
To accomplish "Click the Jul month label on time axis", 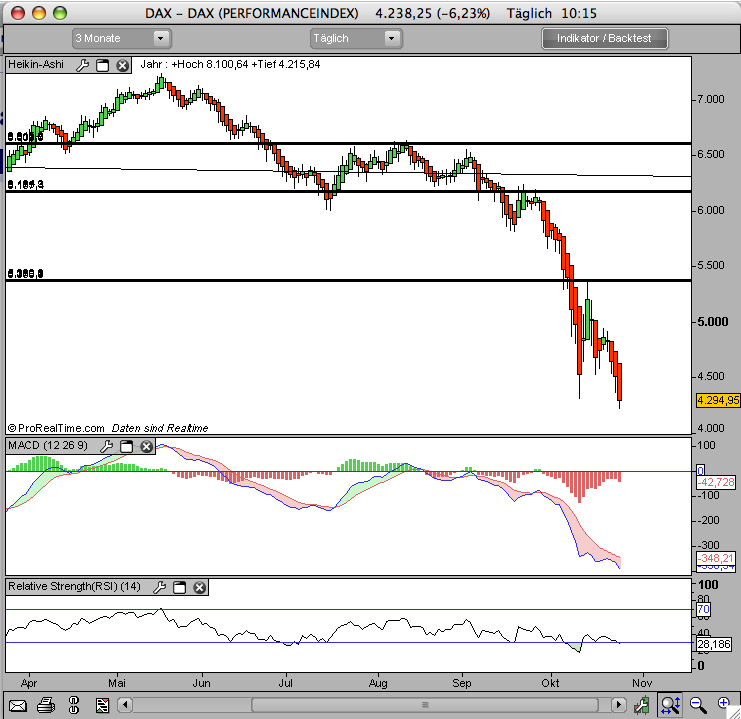I will coord(285,683).
